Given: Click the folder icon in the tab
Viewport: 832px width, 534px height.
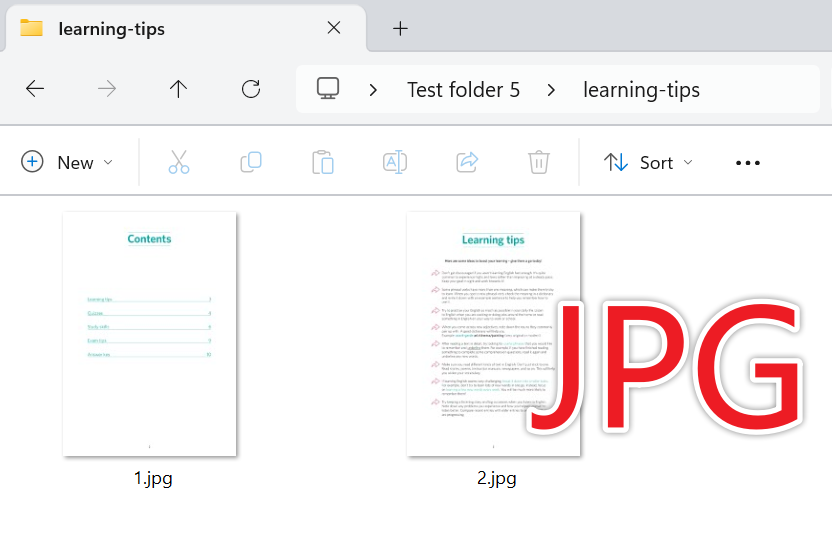Looking at the screenshot, I should tap(31, 28).
